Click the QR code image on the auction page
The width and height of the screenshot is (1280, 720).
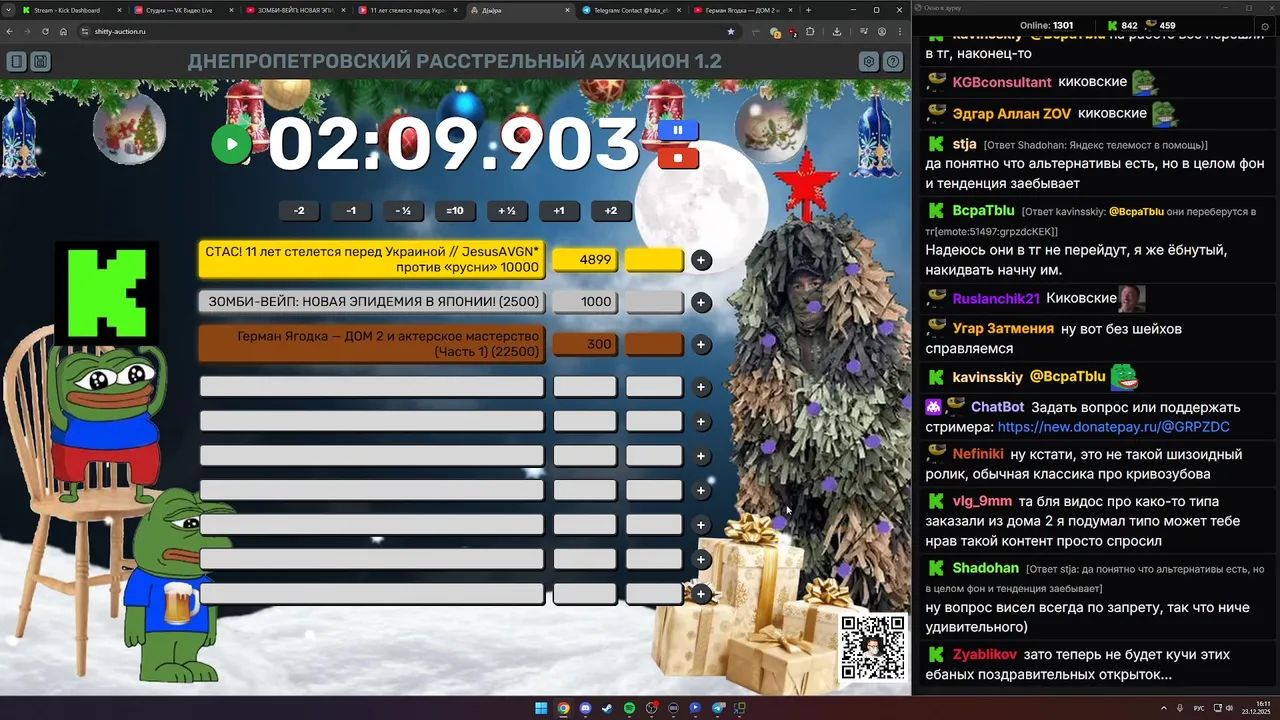coord(872,647)
